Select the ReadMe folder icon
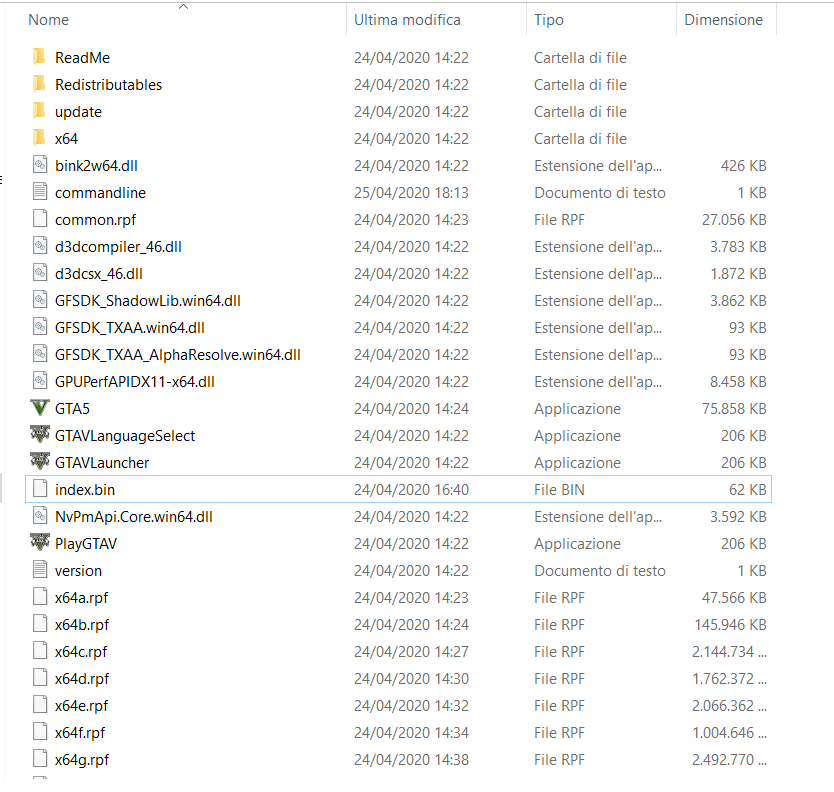Viewport: 834px width, 792px height. 39,57
